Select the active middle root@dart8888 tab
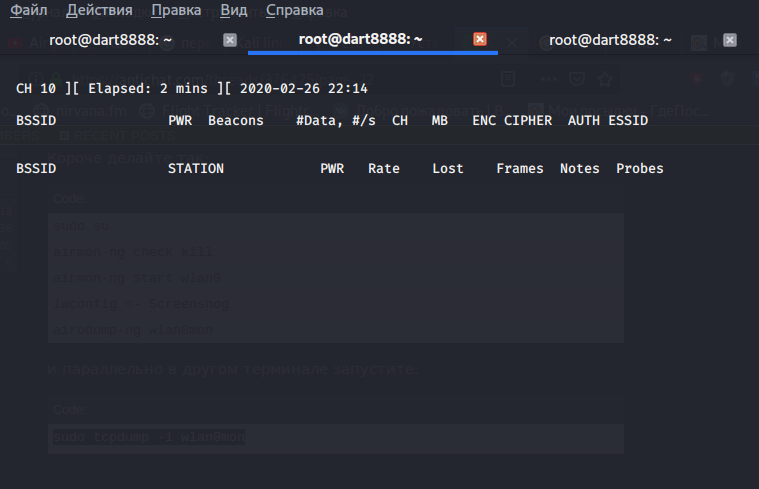This screenshot has width=759, height=489. pos(360,39)
